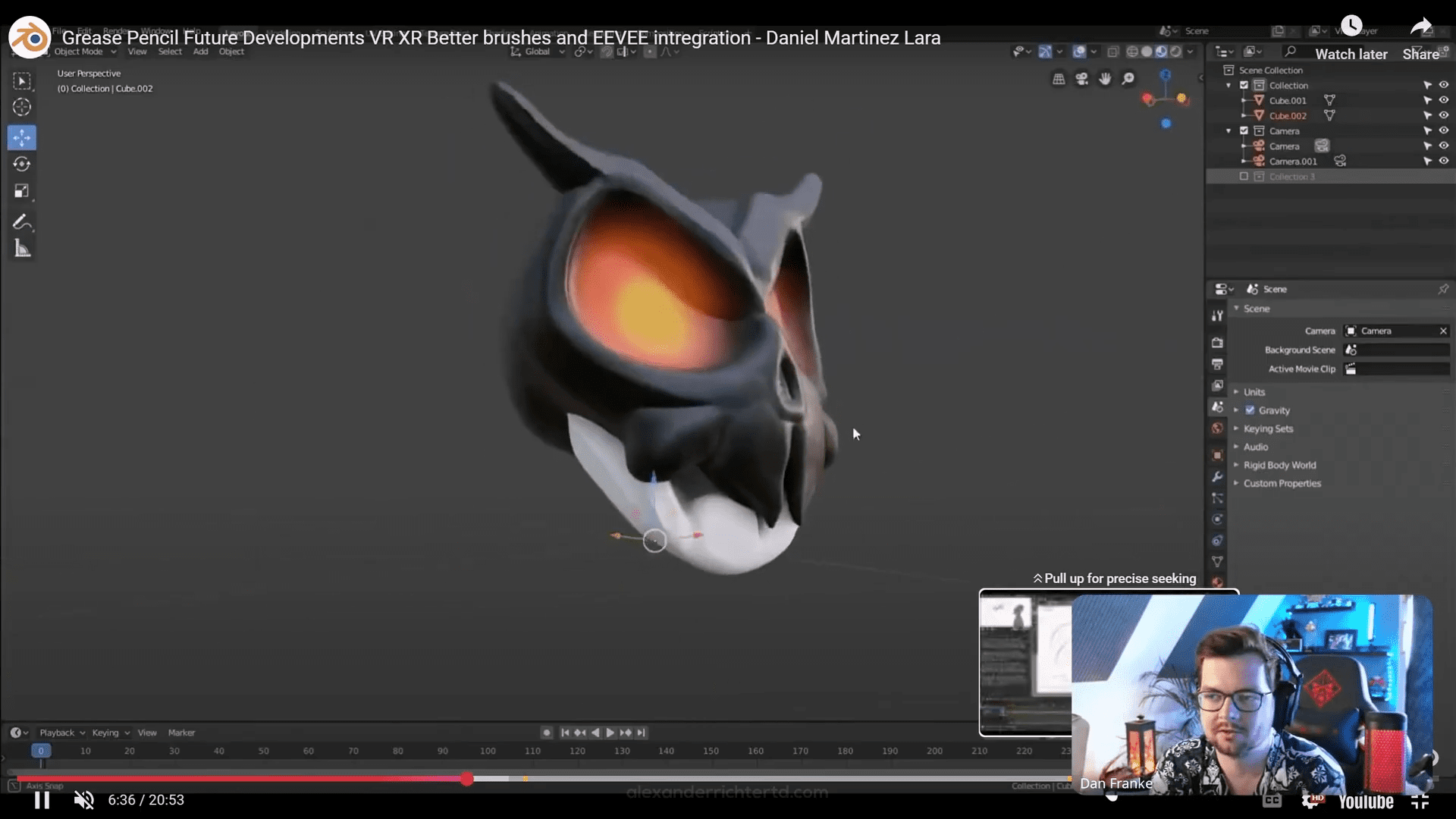Select the Annotate tool in the left toolbar

(x=22, y=222)
